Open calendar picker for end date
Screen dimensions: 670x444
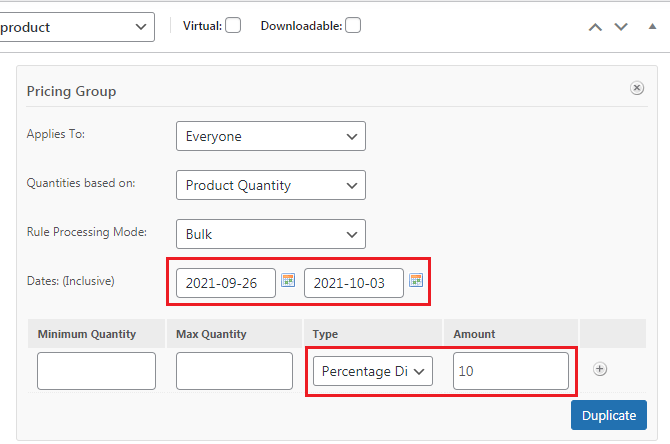click(416, 280)
